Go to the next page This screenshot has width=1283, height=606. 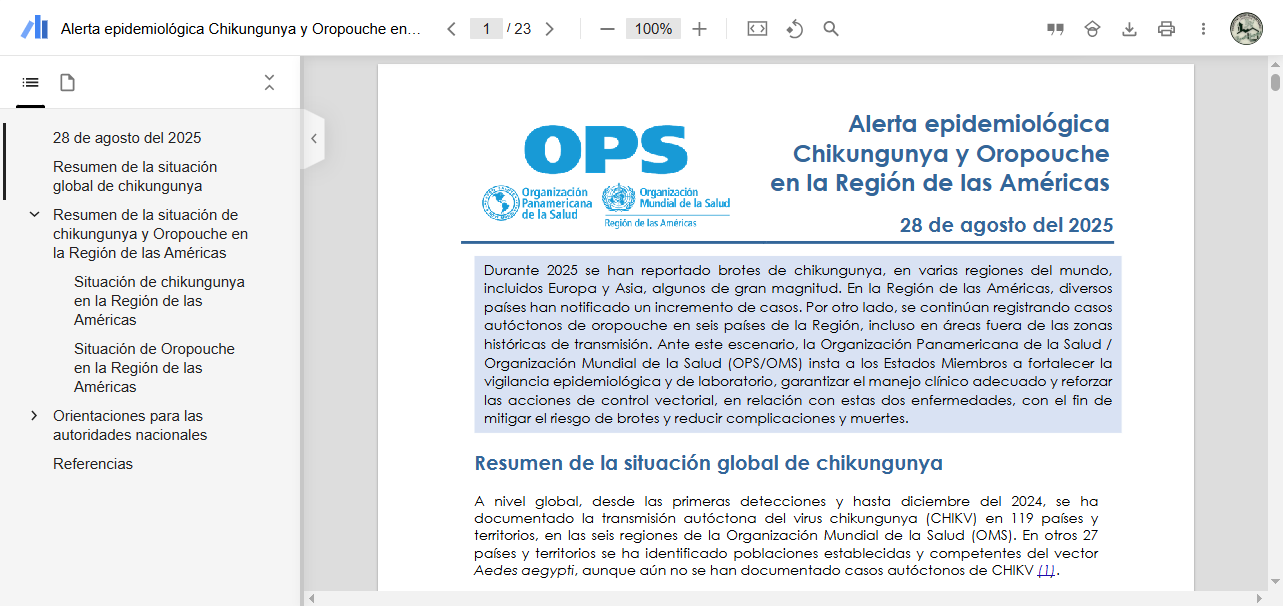[549, 29]
